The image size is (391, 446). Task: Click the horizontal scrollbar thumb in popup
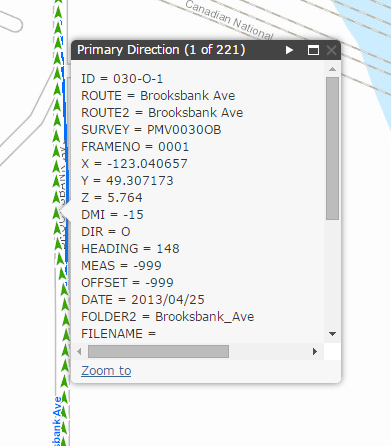[x=158, y=351]
